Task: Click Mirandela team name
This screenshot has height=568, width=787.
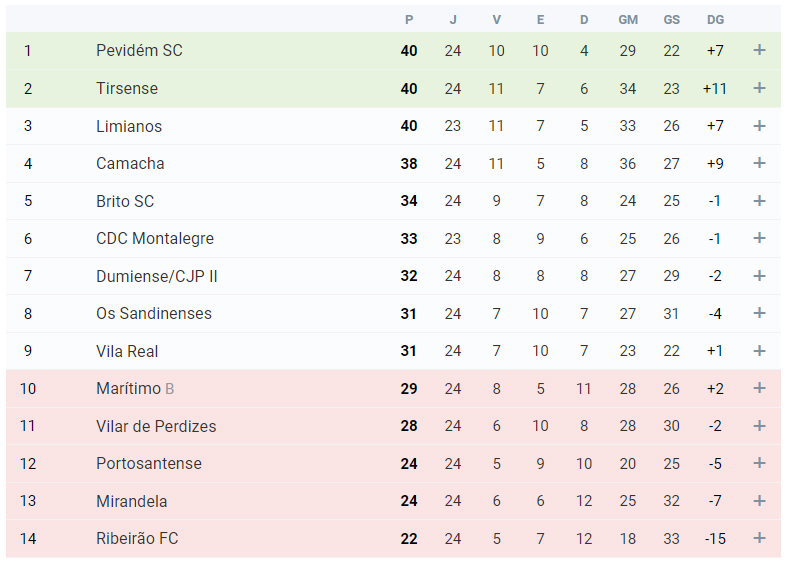Action: 132,501
